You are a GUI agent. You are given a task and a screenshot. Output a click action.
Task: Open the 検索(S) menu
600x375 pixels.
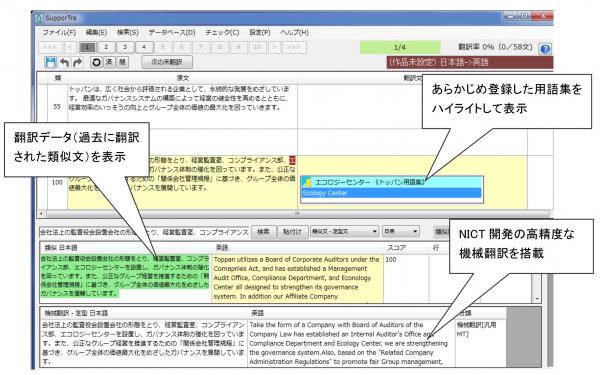click(128, 33)
